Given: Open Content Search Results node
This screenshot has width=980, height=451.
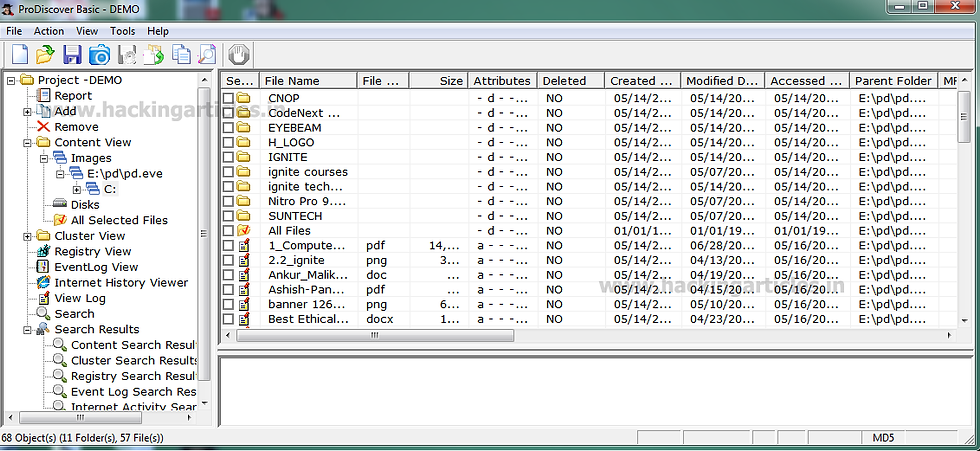Looking at the screenshot, I should [x=134, y=345].
